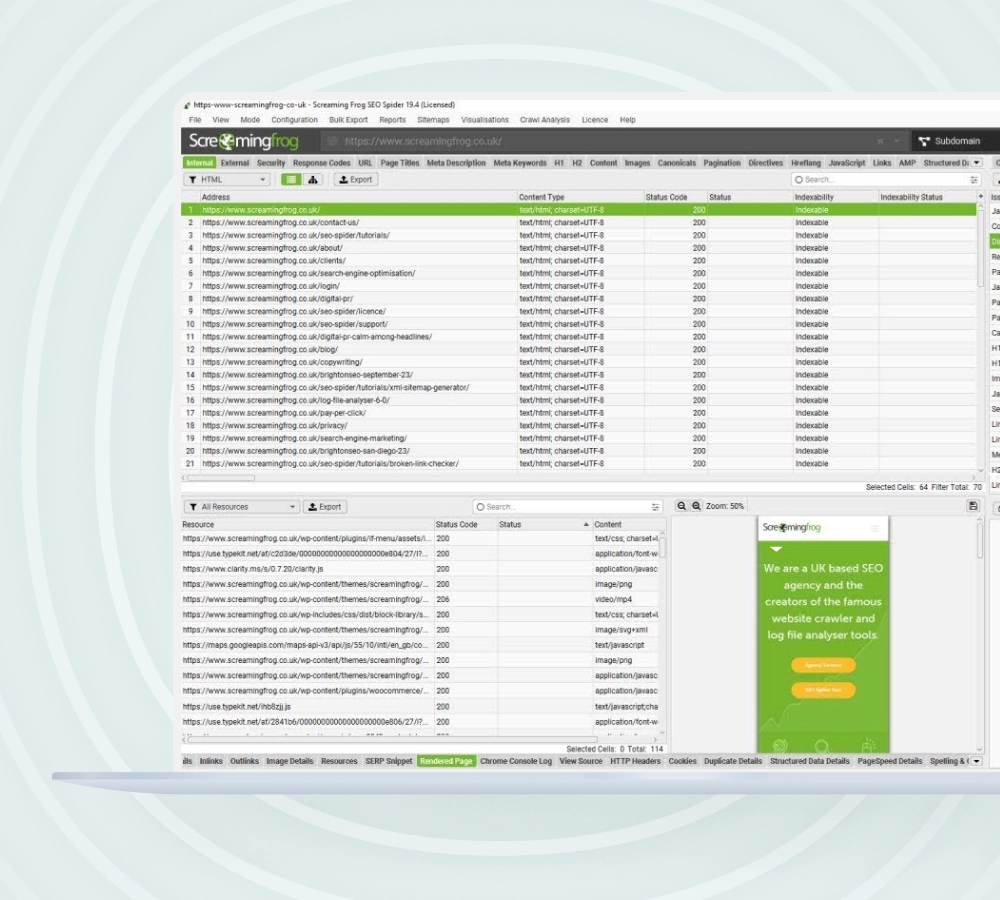Export the All Resources list
The width and height of the screenshot is (1000, 900).
325,507
